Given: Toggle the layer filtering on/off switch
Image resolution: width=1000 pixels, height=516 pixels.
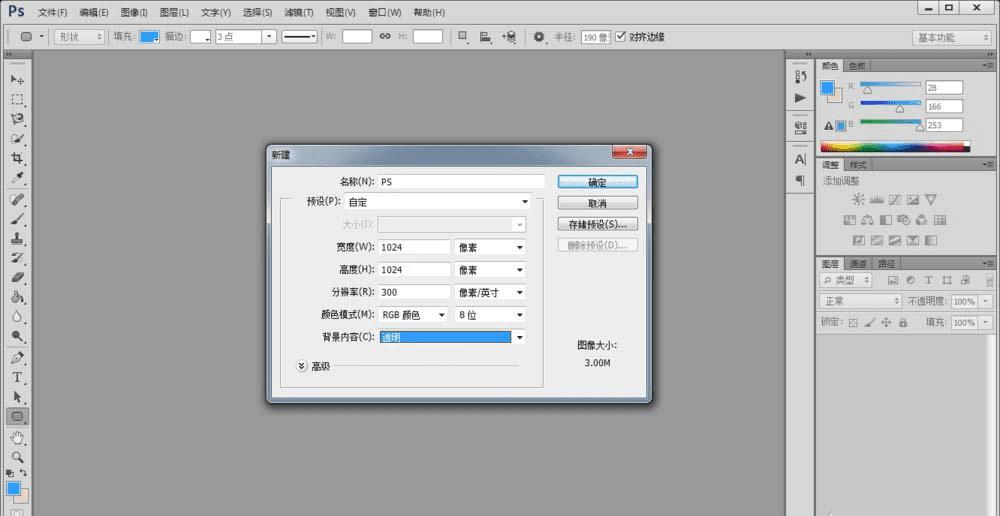Looking at the screenshot, I should point(990,280).
